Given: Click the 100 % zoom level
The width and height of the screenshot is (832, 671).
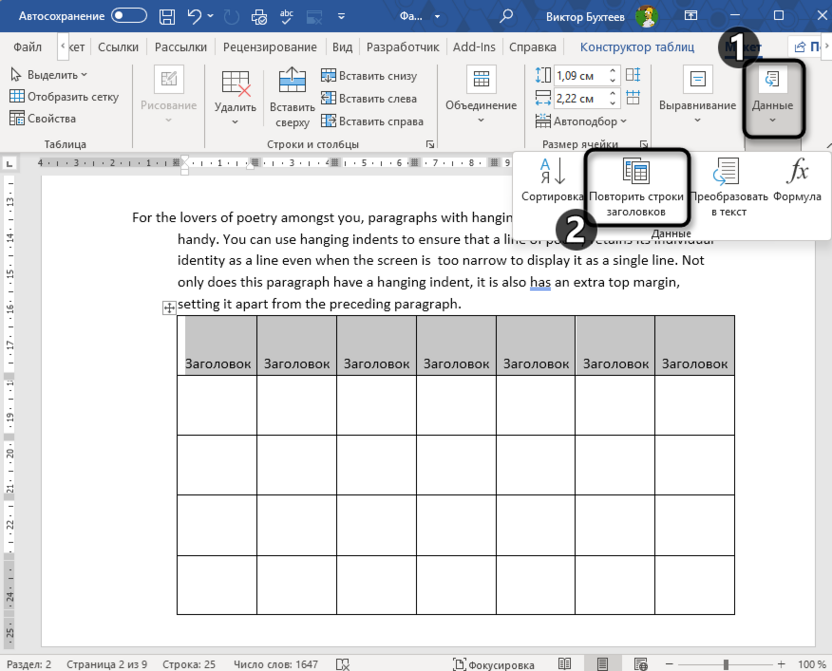Looking at the screenshot, I should tap(812, 664).
